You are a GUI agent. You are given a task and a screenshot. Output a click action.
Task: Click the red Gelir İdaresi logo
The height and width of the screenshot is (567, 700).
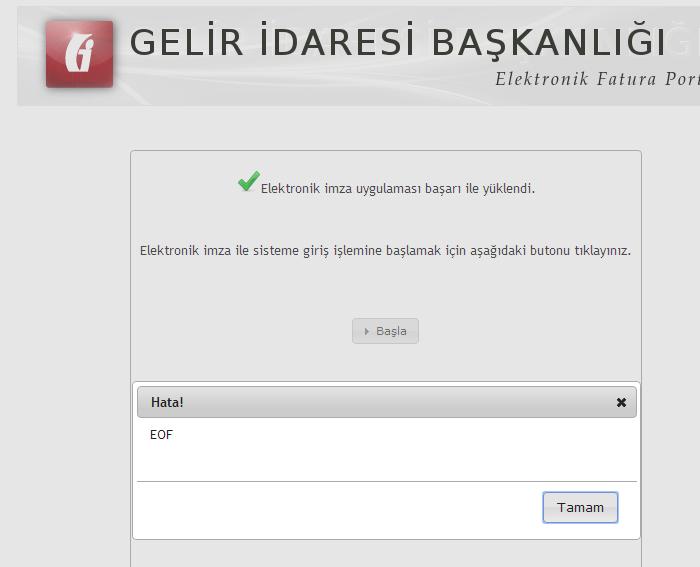[79, 54]
